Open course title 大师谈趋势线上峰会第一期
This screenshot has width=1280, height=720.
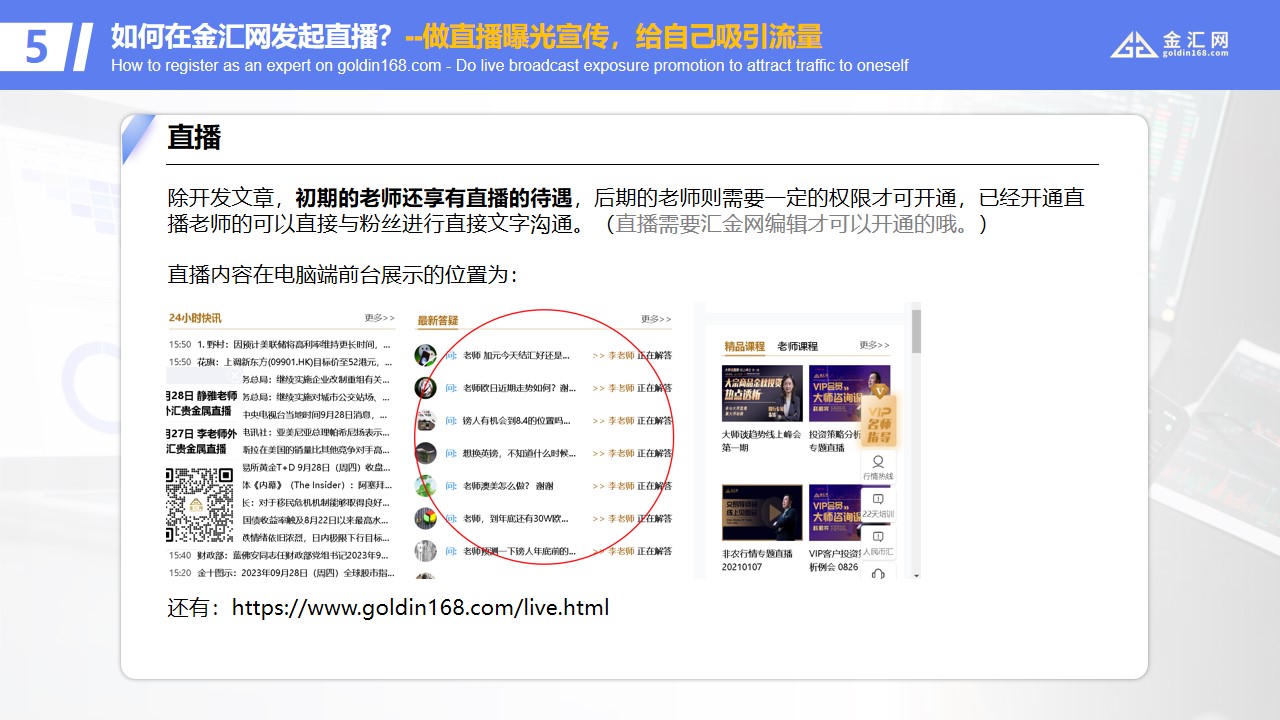(762, 440)
